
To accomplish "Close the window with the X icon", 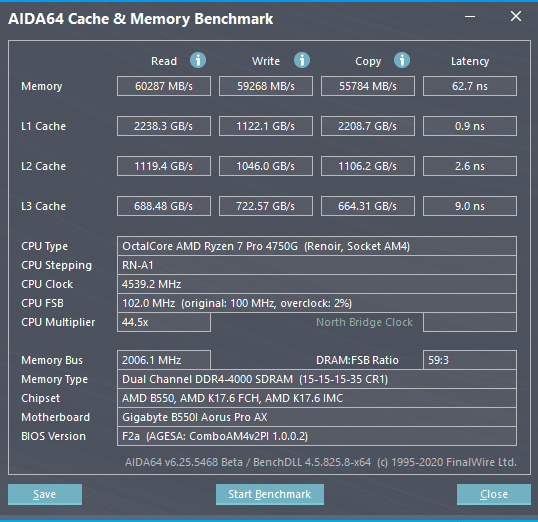I will tap(516, 16).
